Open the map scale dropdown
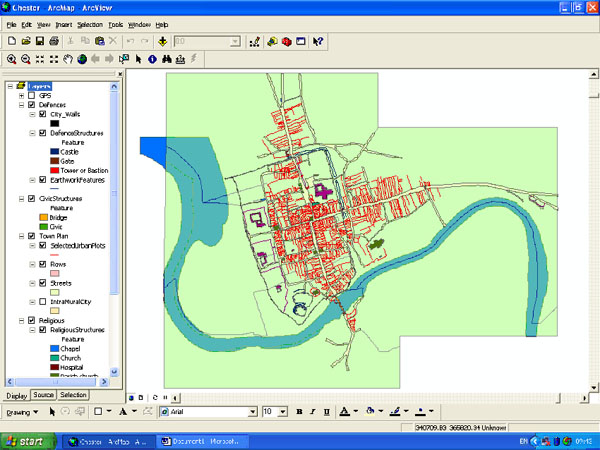This screenshot has width=600, height=450. tap(236, 42)
